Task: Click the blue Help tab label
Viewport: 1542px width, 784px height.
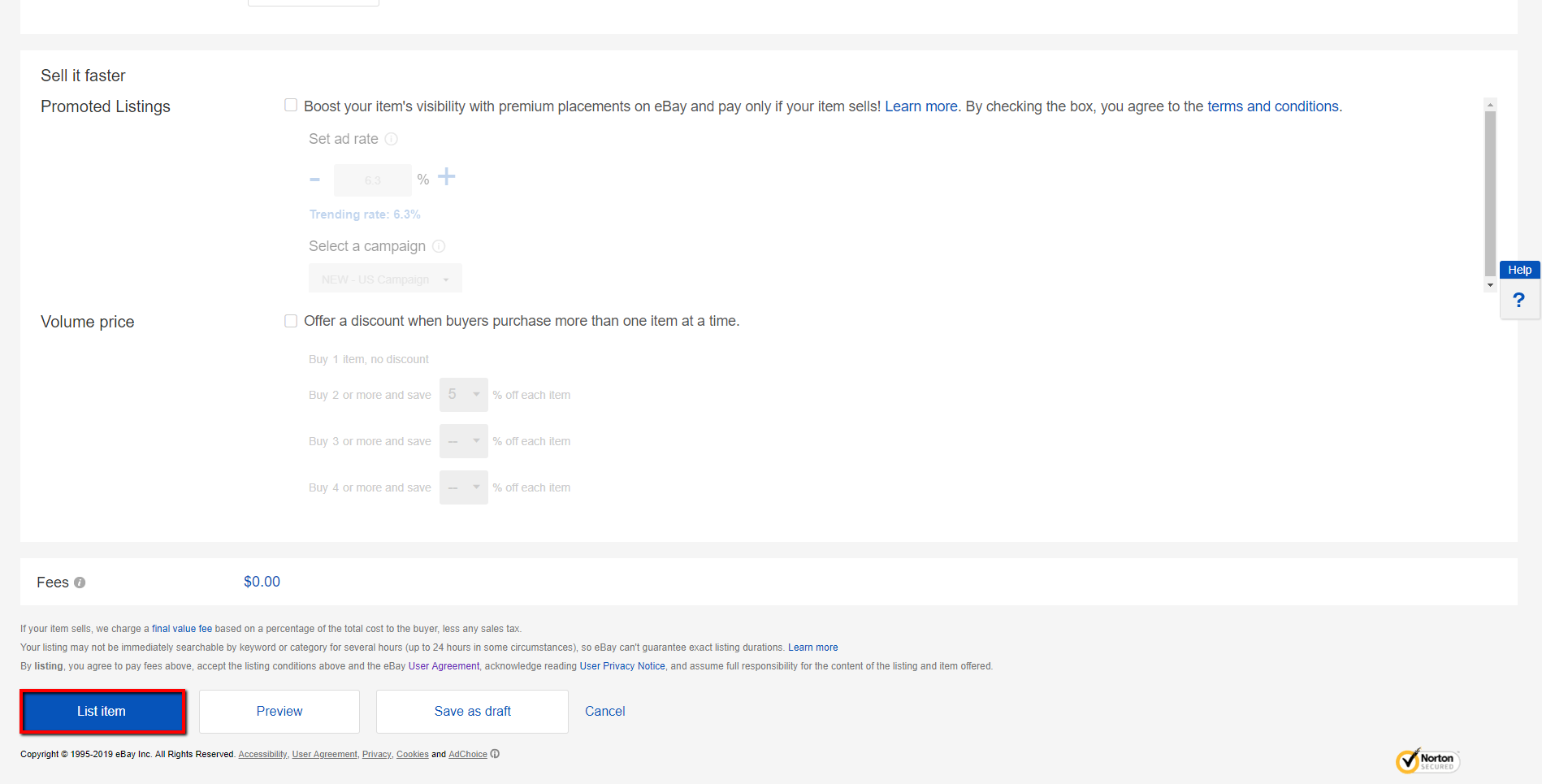Action: [1519, 270]
